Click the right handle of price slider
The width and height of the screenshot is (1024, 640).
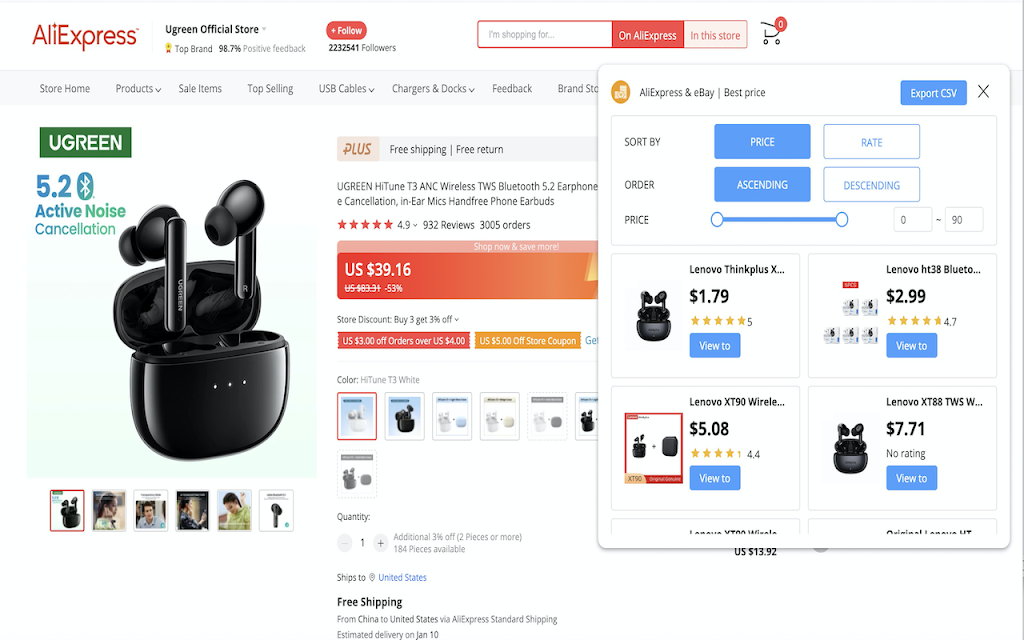click(842, 219)
